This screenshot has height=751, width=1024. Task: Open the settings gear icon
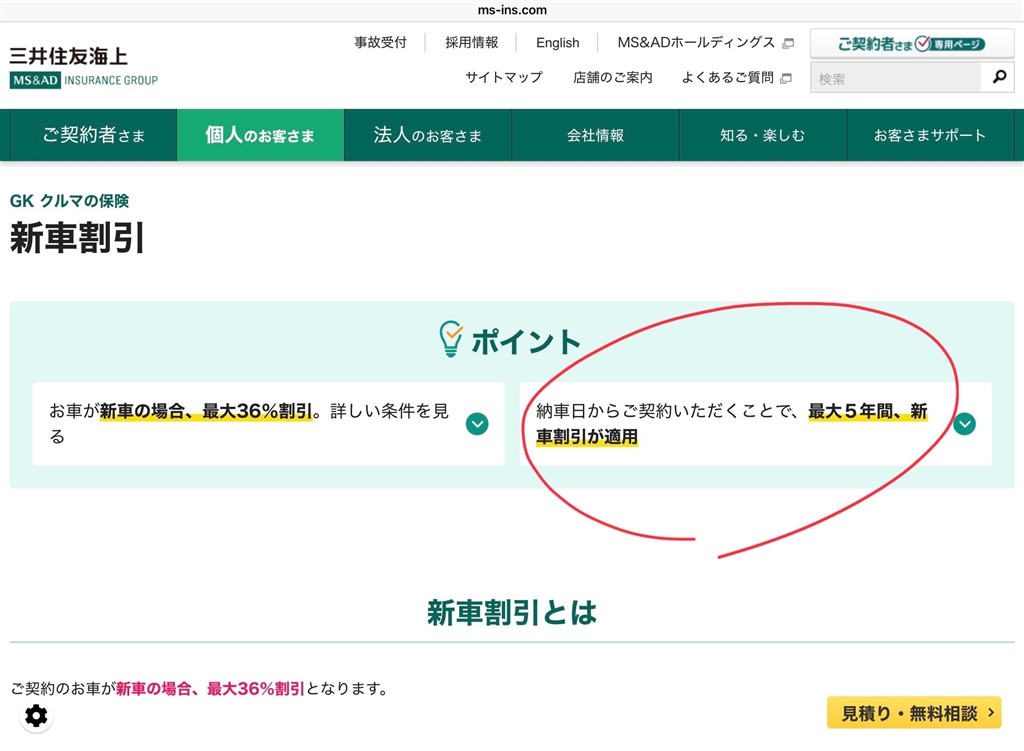point(36,716)
